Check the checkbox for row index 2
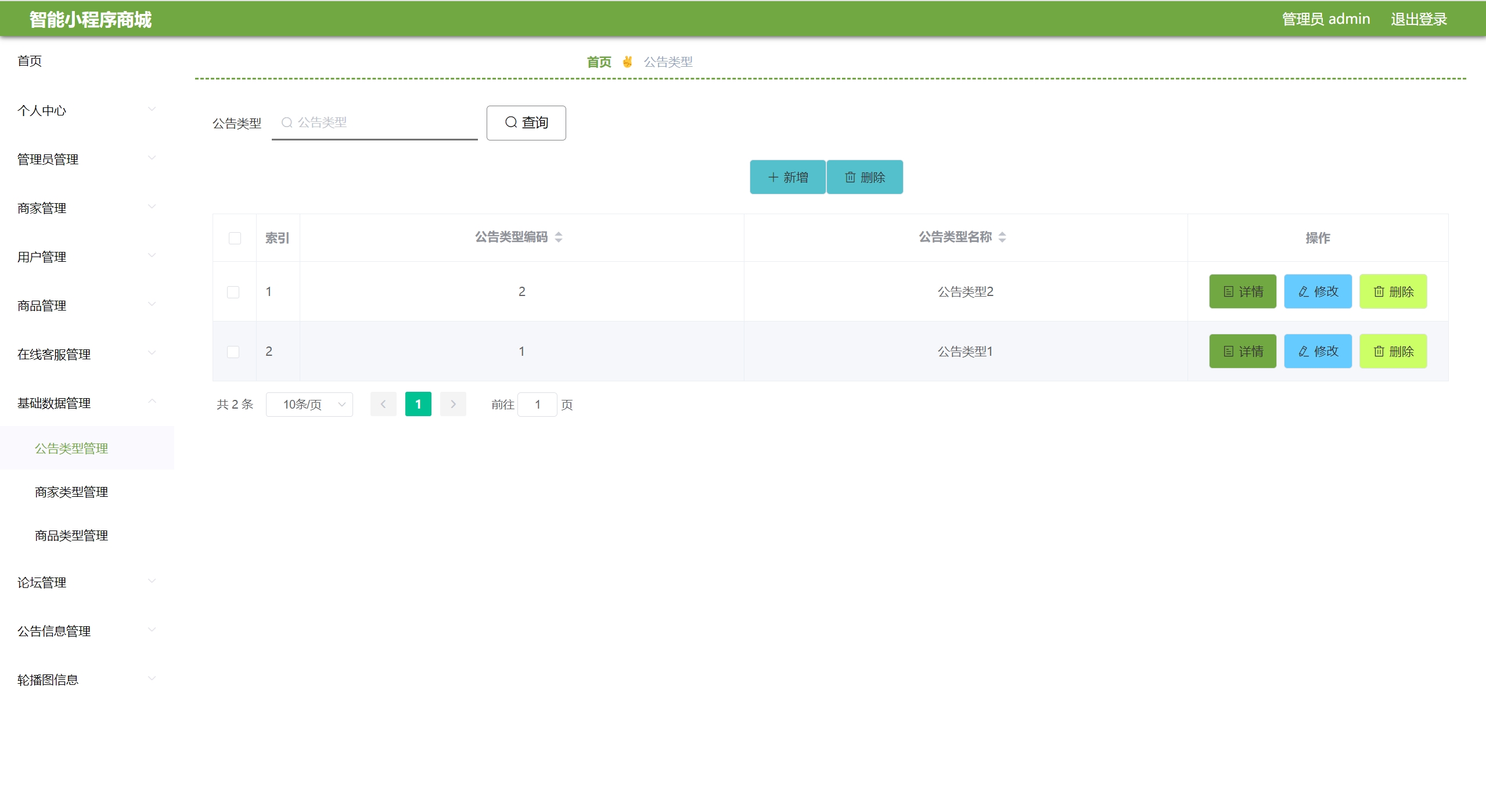1486x812 pixels. pos(233,352)
